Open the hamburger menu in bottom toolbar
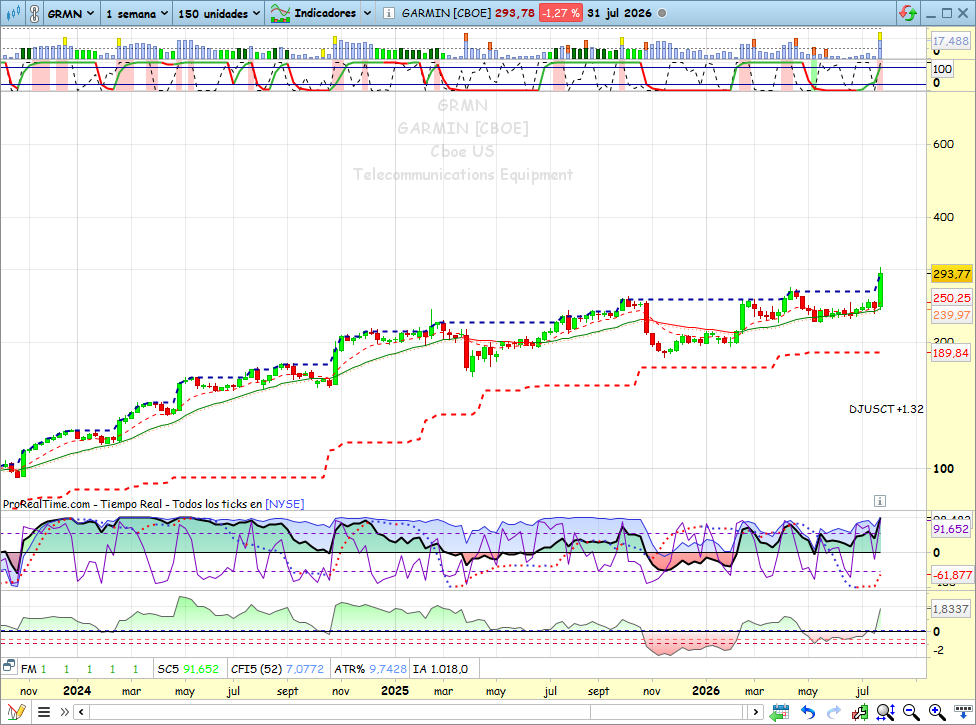The width and height of the screenshot is (976, 725). pyautogui.click(x=44, y=711)
